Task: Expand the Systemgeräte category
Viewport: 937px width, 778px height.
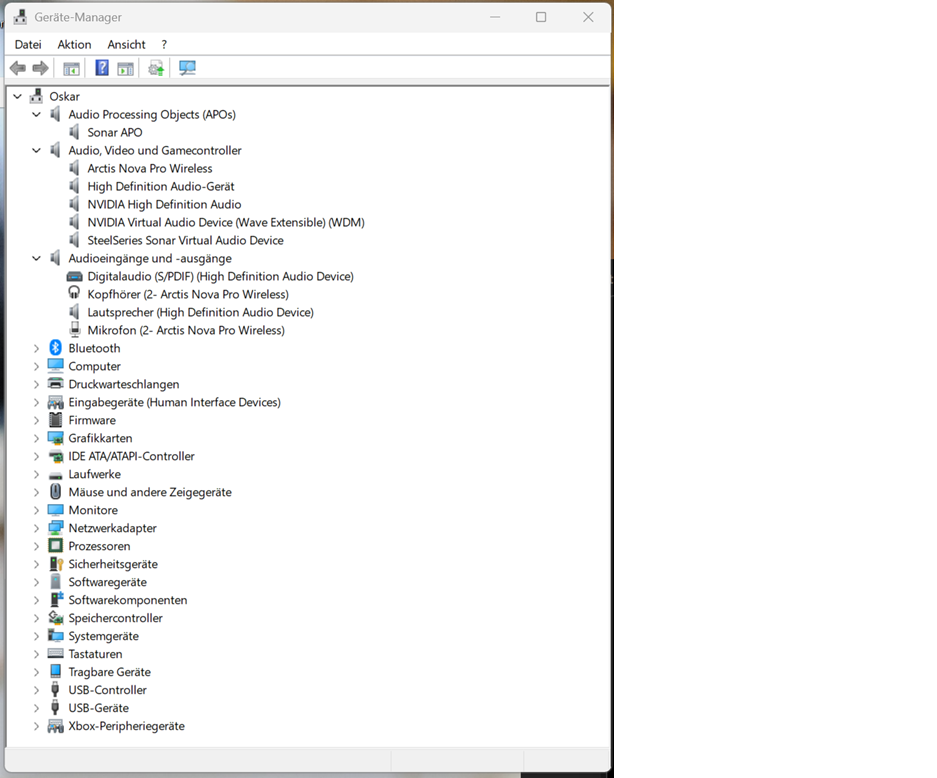Action: point(36,636)
